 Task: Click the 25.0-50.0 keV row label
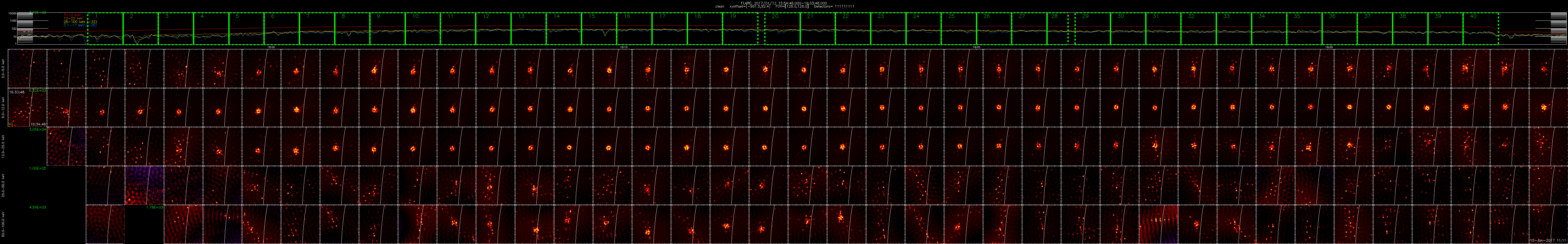click(4, 185)
